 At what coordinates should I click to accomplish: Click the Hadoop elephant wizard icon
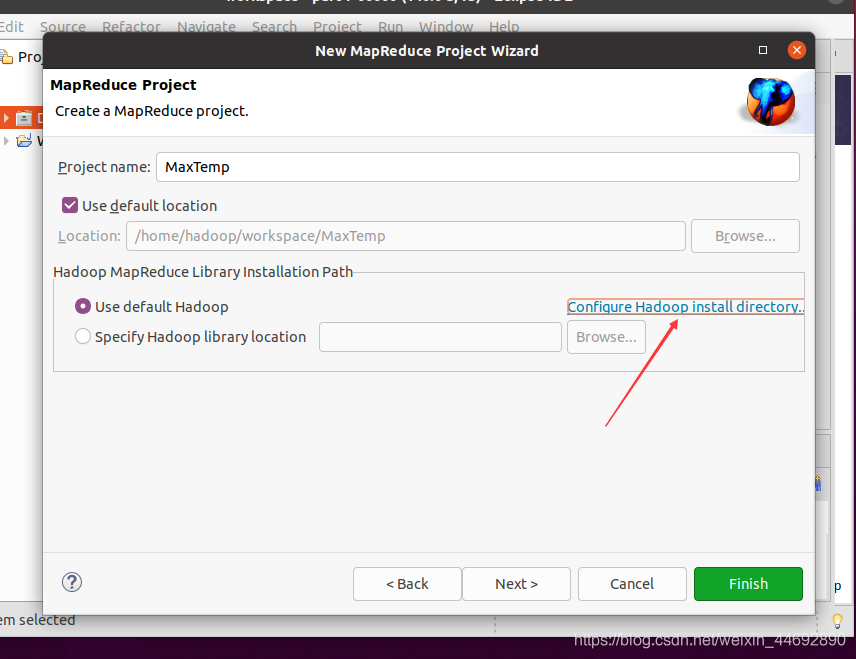click(x=771, y=101)
